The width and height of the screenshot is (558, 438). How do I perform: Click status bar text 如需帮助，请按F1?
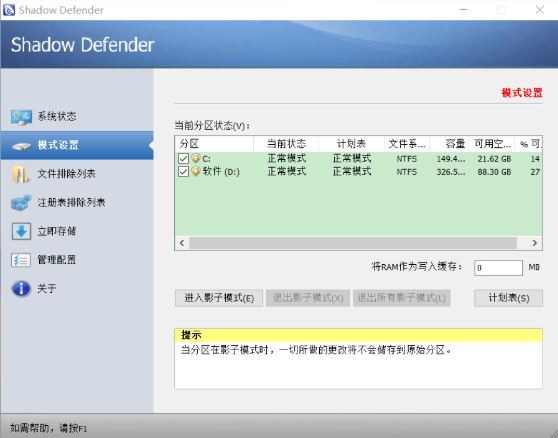(48, 428)
